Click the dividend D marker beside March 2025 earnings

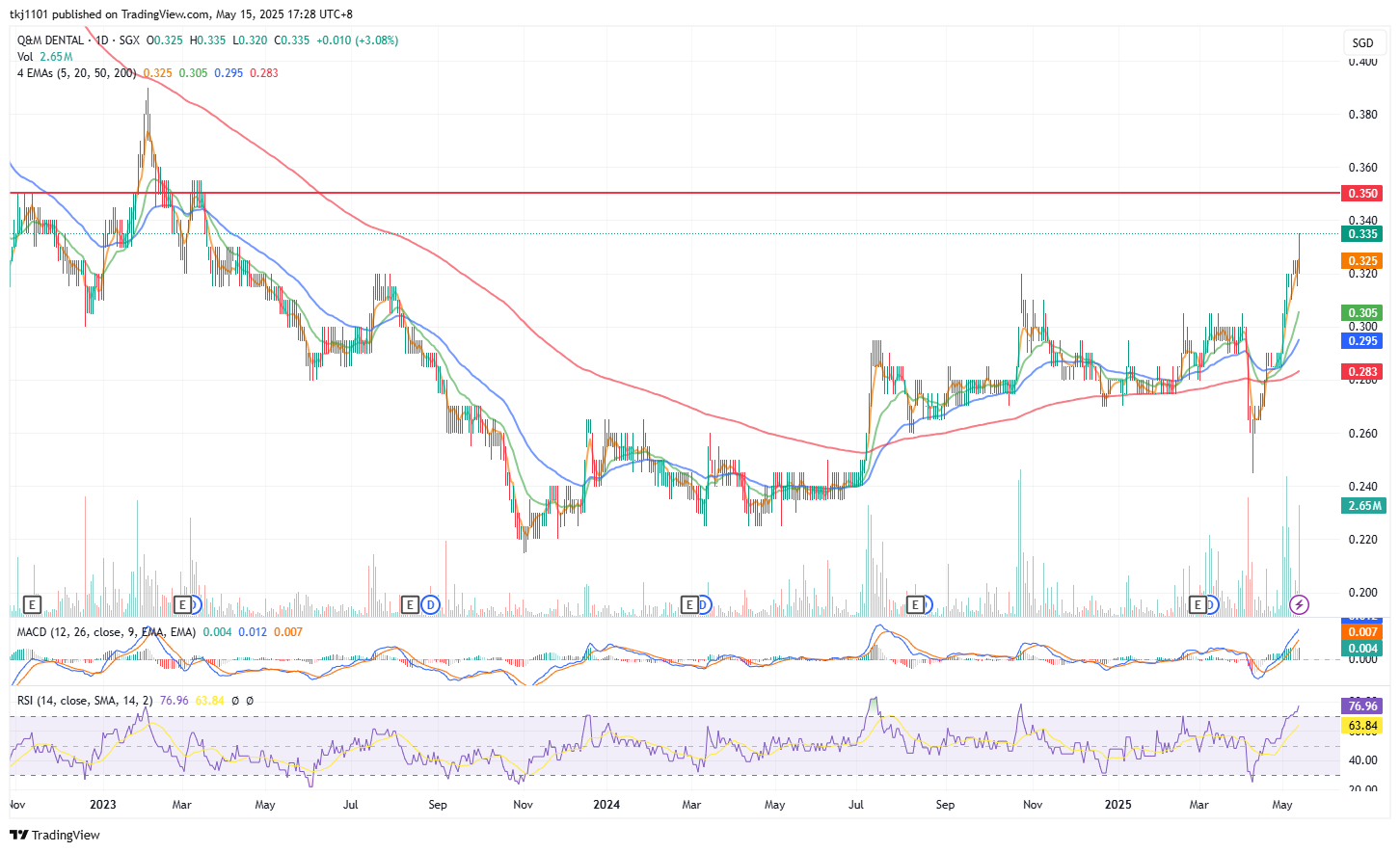pos(1213,604)
